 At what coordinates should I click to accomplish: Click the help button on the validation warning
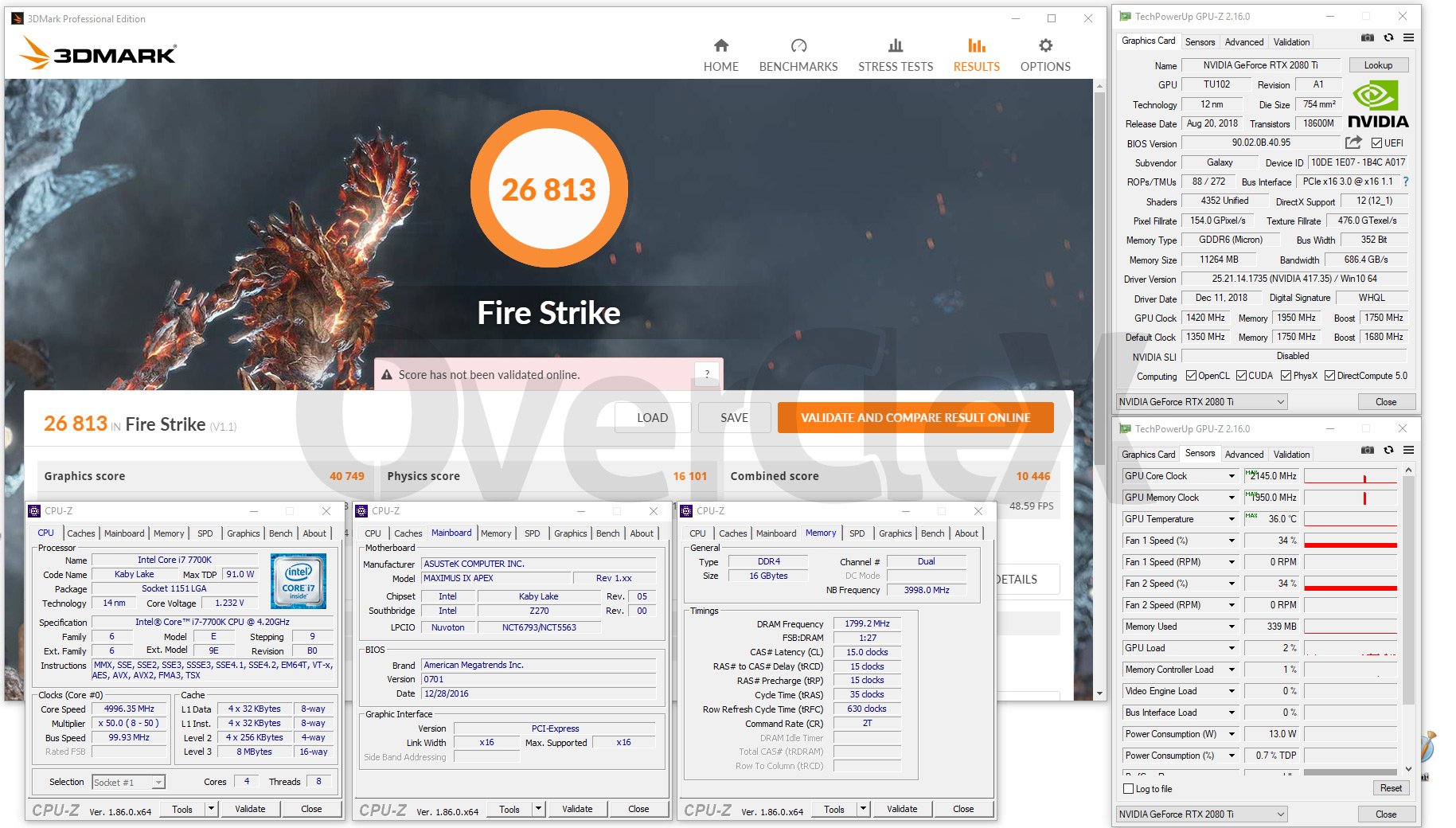pos(707,374)
